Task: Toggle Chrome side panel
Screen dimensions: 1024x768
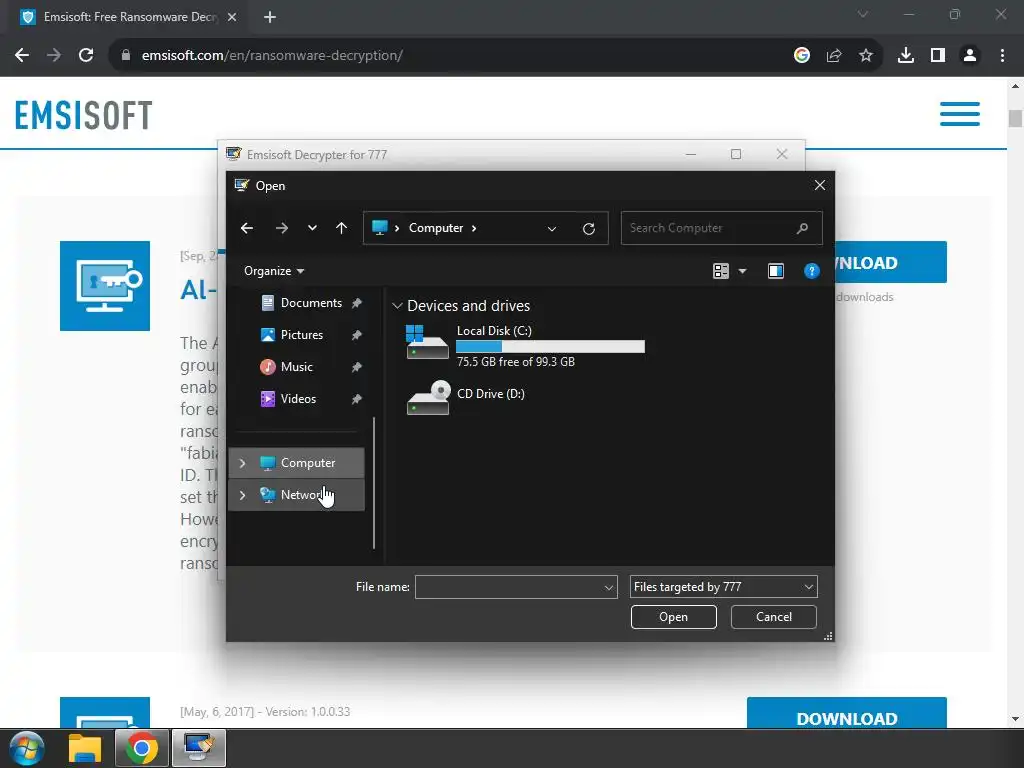Action: 938,56
